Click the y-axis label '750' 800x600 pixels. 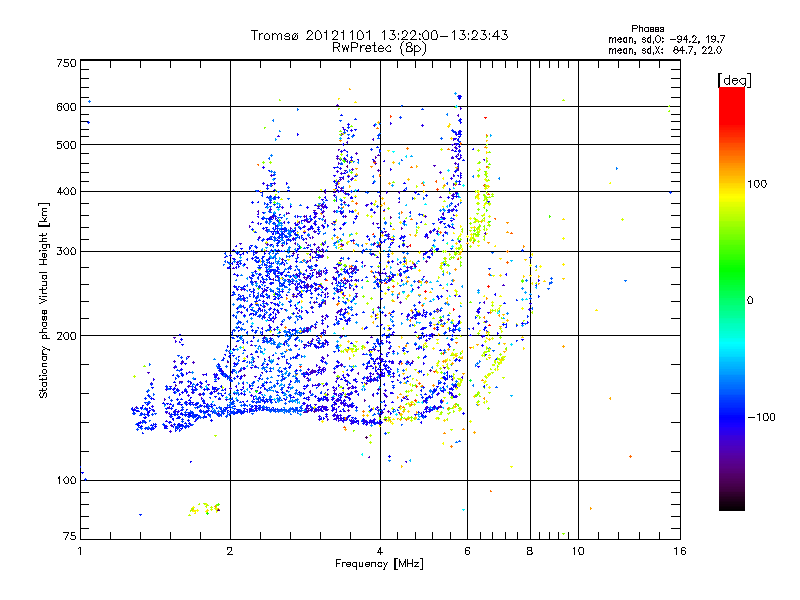click(67, 63)
